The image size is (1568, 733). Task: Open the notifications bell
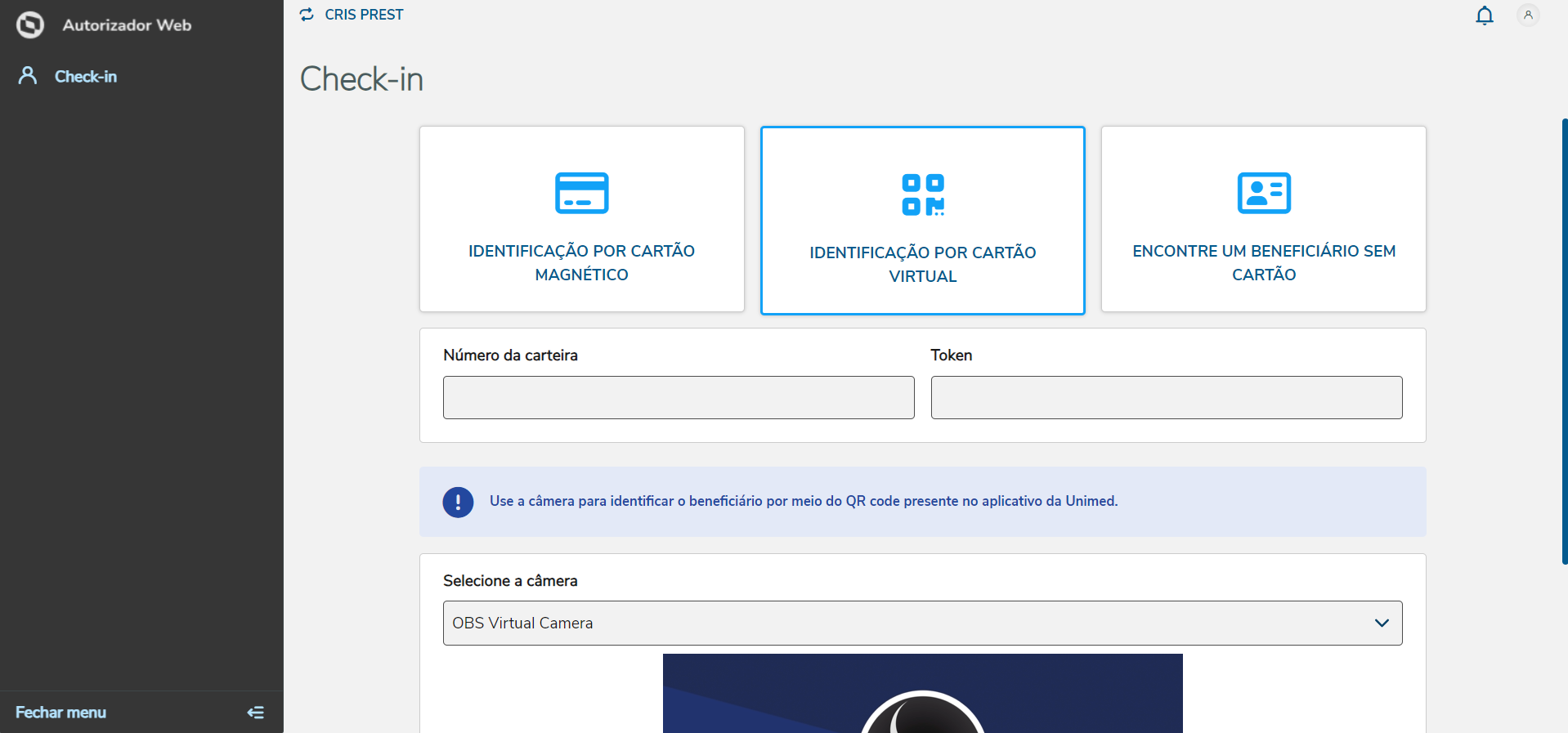point(1485,16)
